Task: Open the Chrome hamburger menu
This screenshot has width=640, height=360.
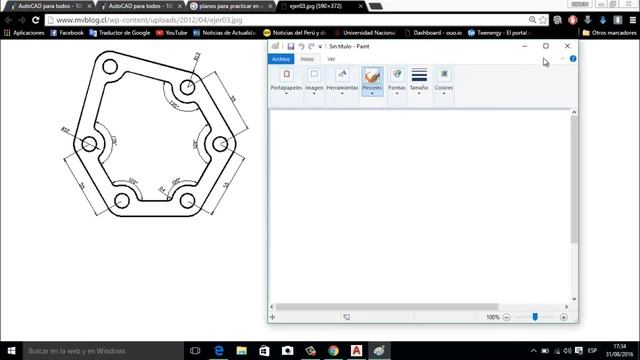Action: click(x=633, y=20)
